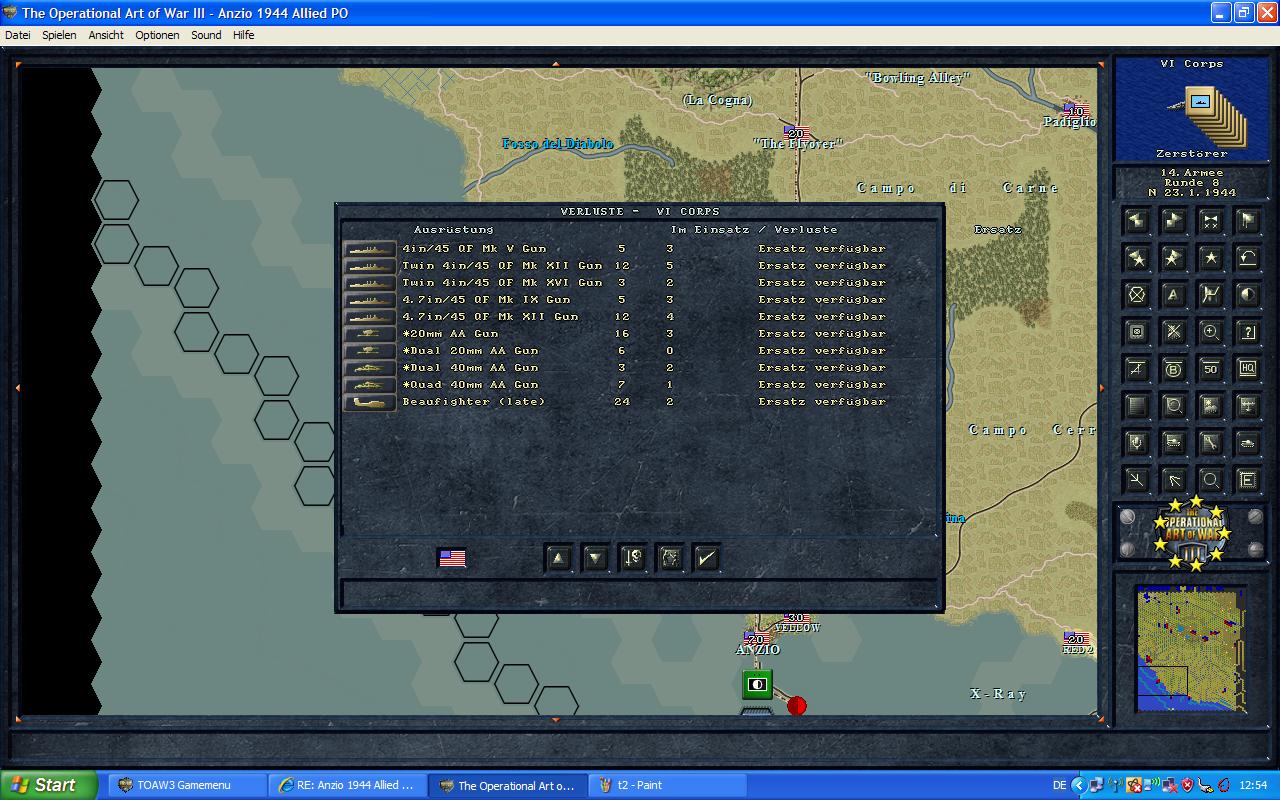Open the Optionen menu
1280x800 pixels.
point(158,35)
